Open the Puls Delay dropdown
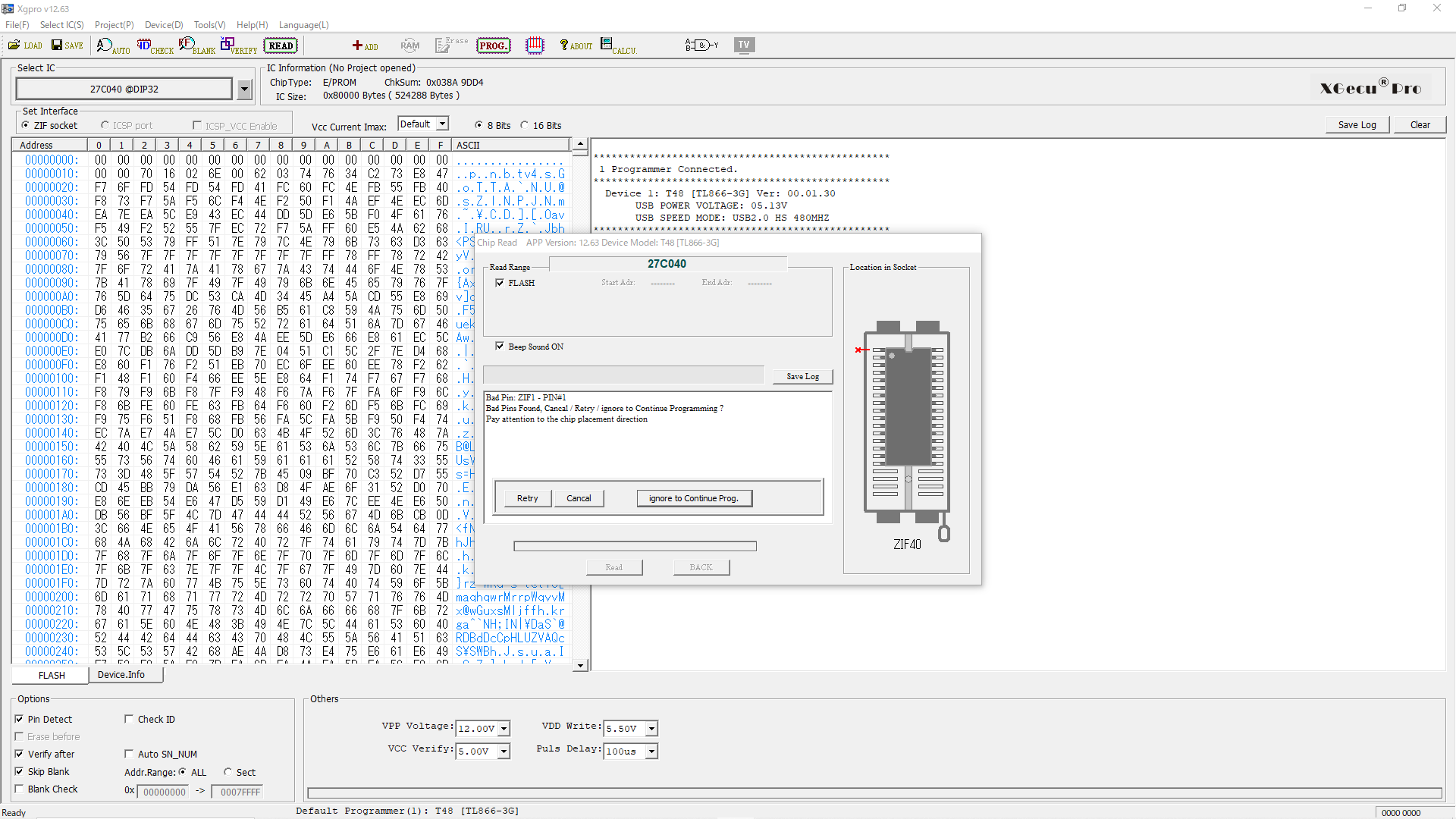 [x=651, y=752]
